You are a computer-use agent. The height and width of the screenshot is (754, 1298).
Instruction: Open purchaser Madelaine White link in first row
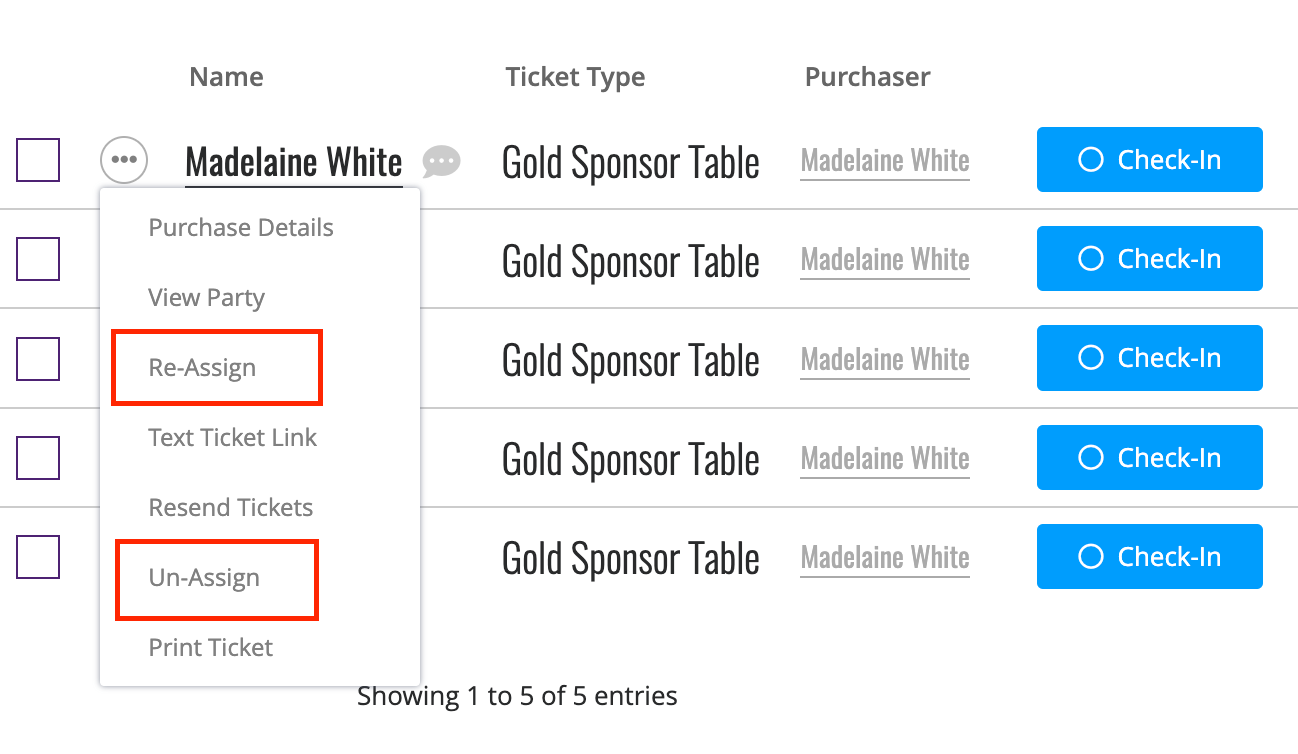pyautogui.click(x=885, y=160)
